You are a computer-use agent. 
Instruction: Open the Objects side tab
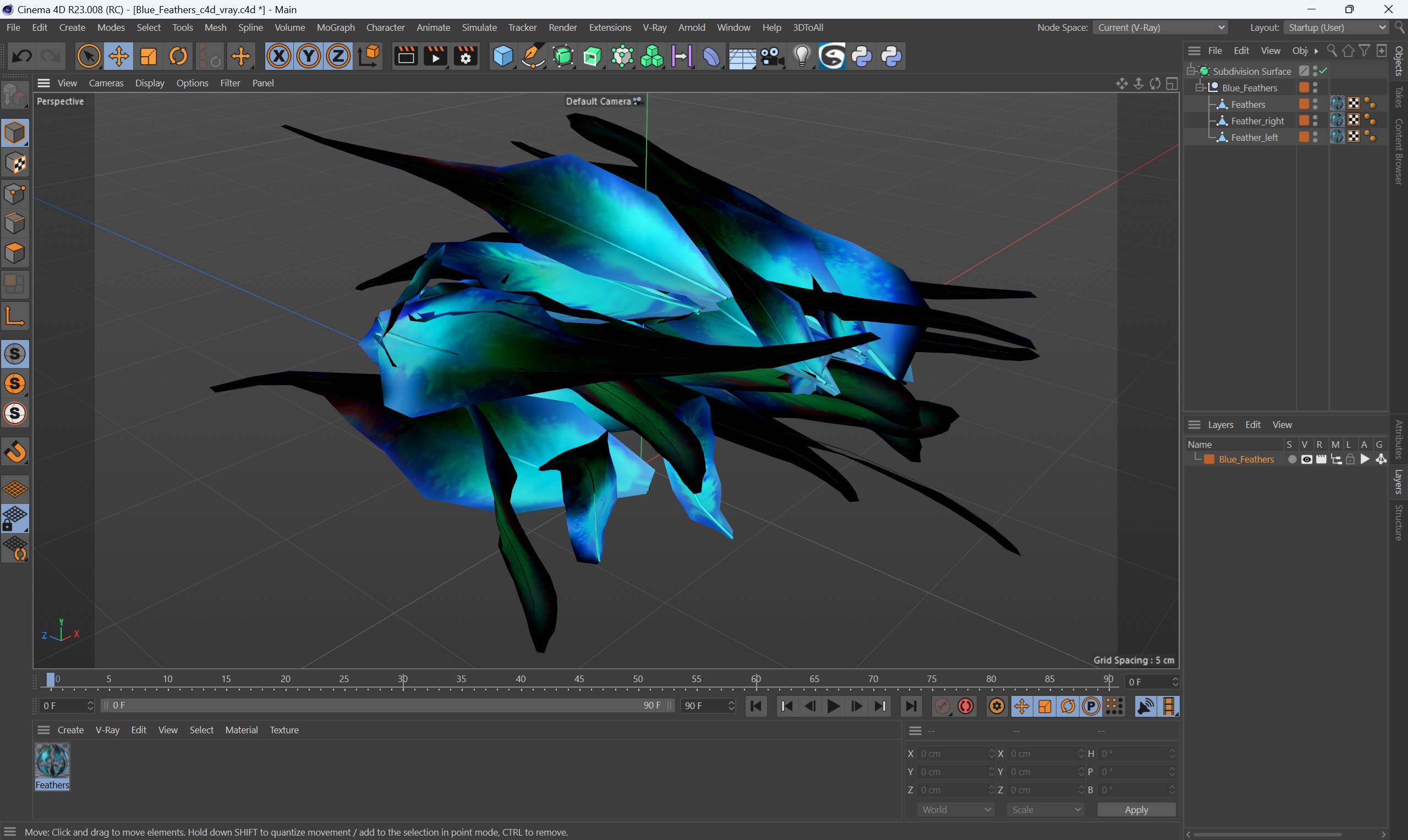pyautogui.click(x=1399, y=61)
